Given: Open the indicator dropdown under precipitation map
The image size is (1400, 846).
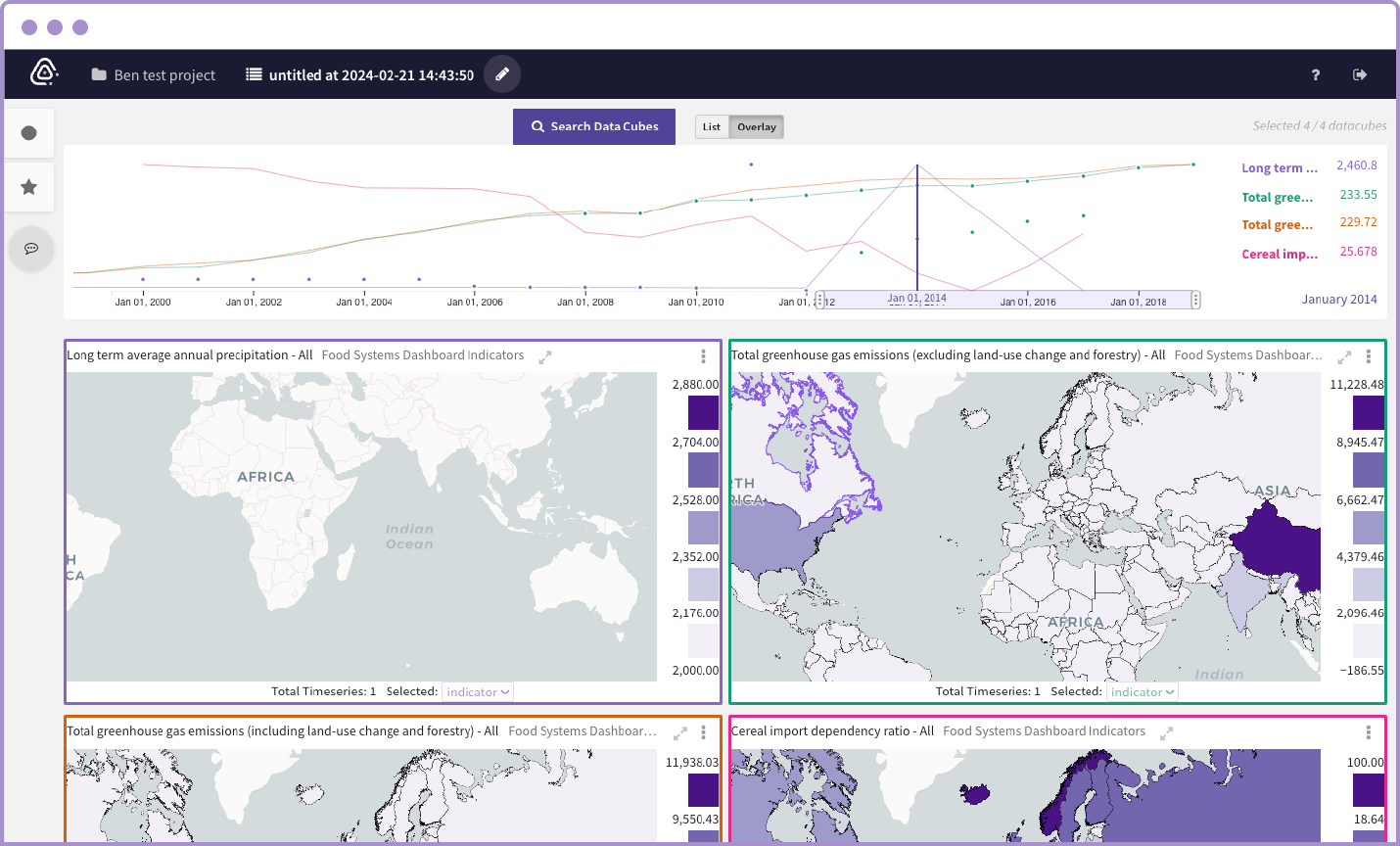Looking at the screenshot, I should point(477,691).
